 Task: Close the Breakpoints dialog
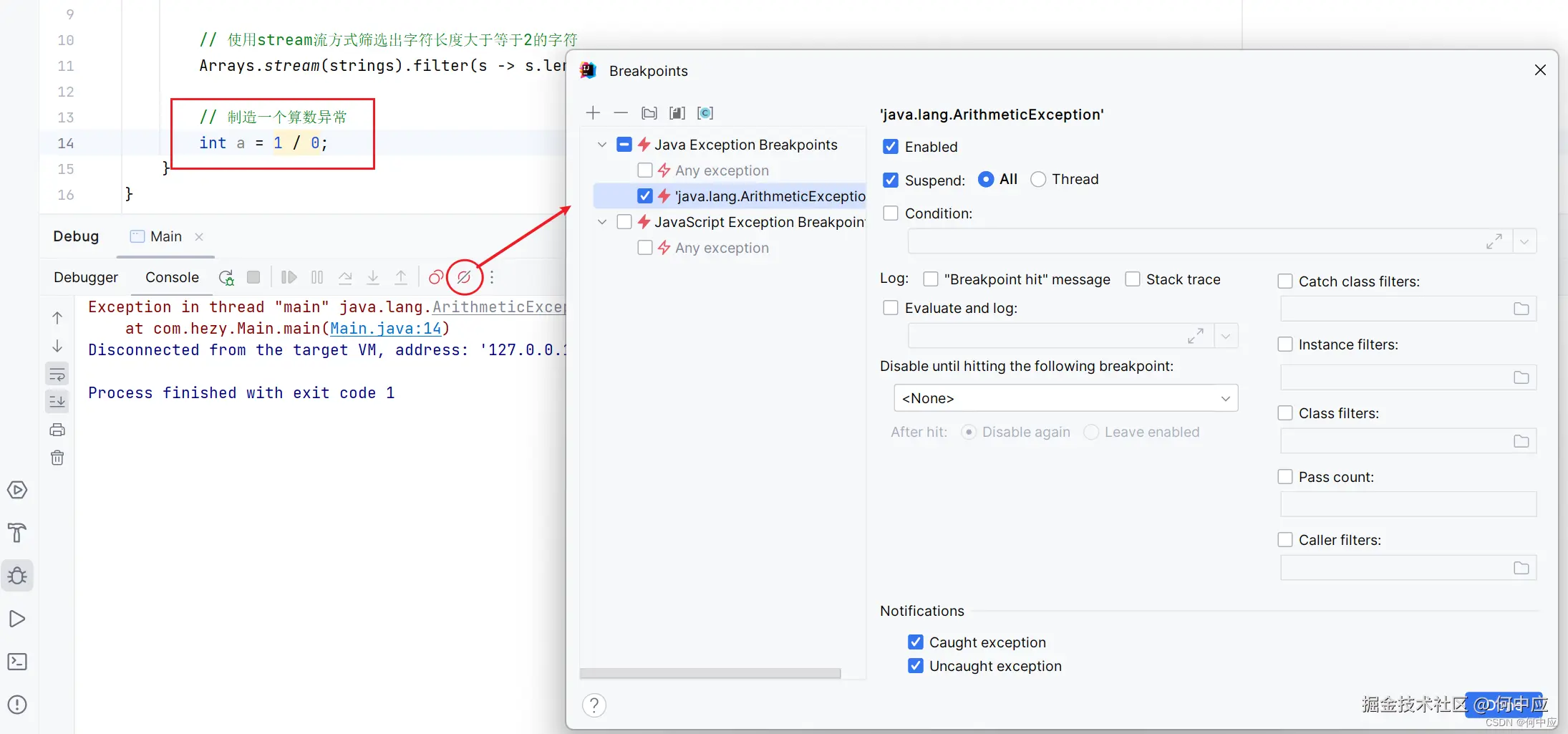click(1540, 70)
